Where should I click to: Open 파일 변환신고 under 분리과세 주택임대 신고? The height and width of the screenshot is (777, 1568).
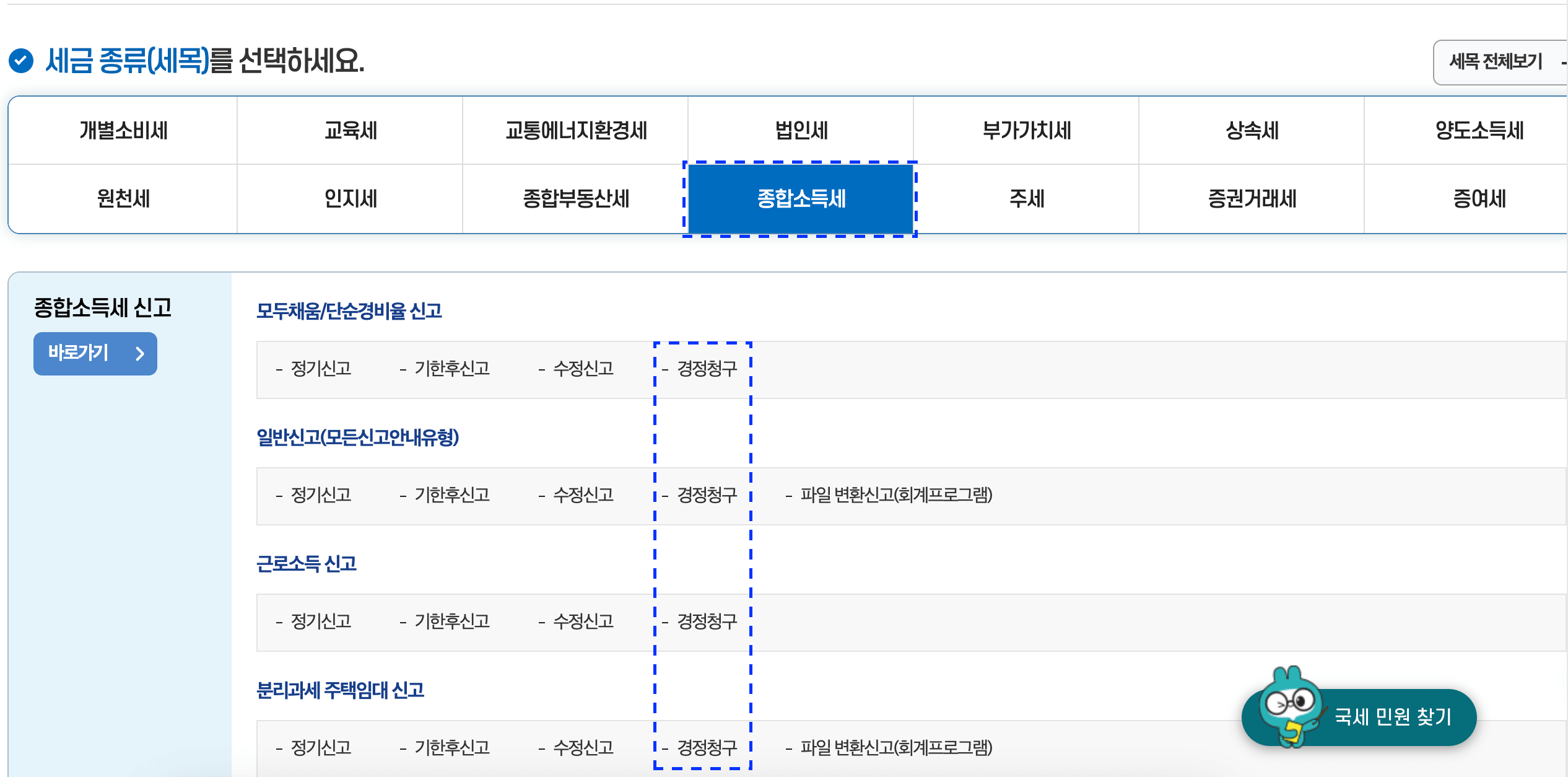point(895,748)
